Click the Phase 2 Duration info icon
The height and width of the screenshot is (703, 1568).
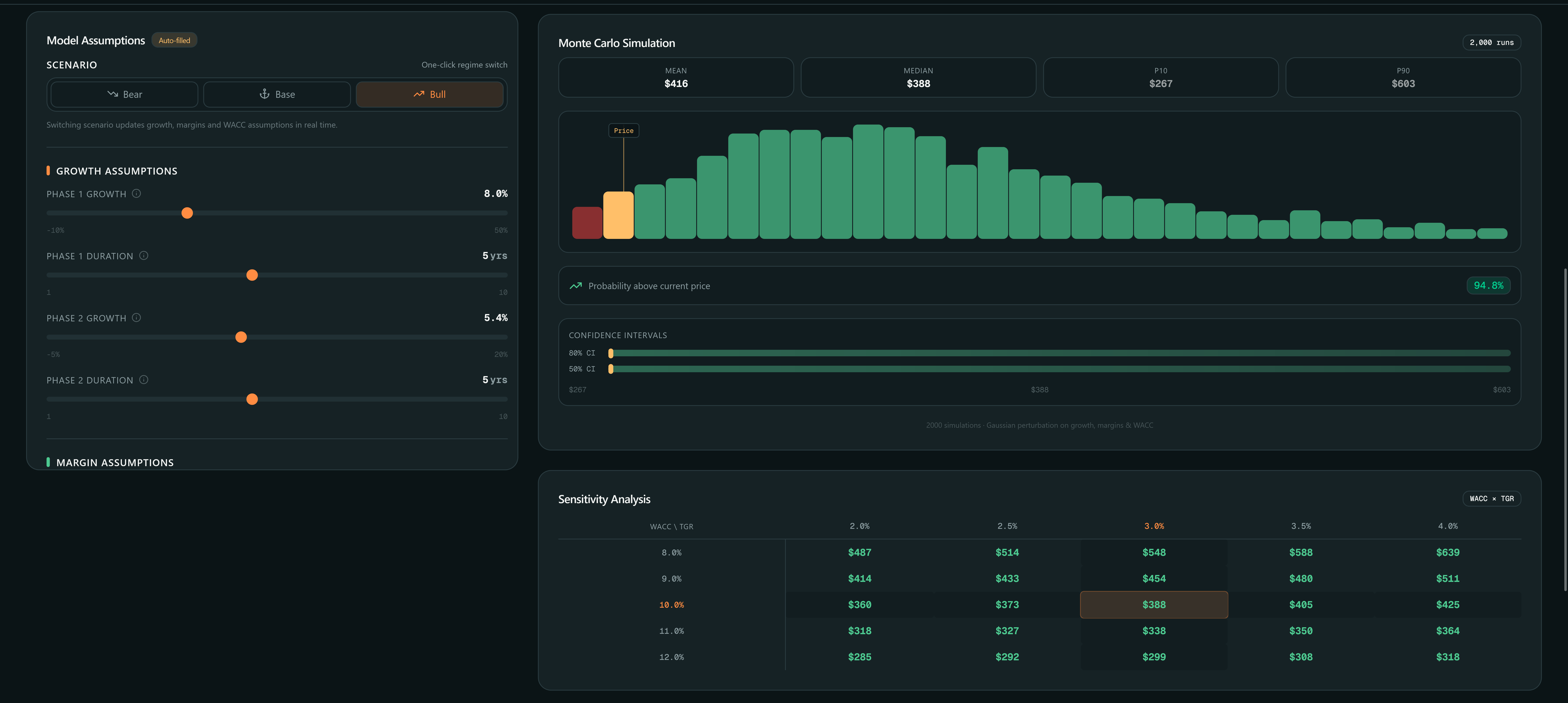pos(144,380)
